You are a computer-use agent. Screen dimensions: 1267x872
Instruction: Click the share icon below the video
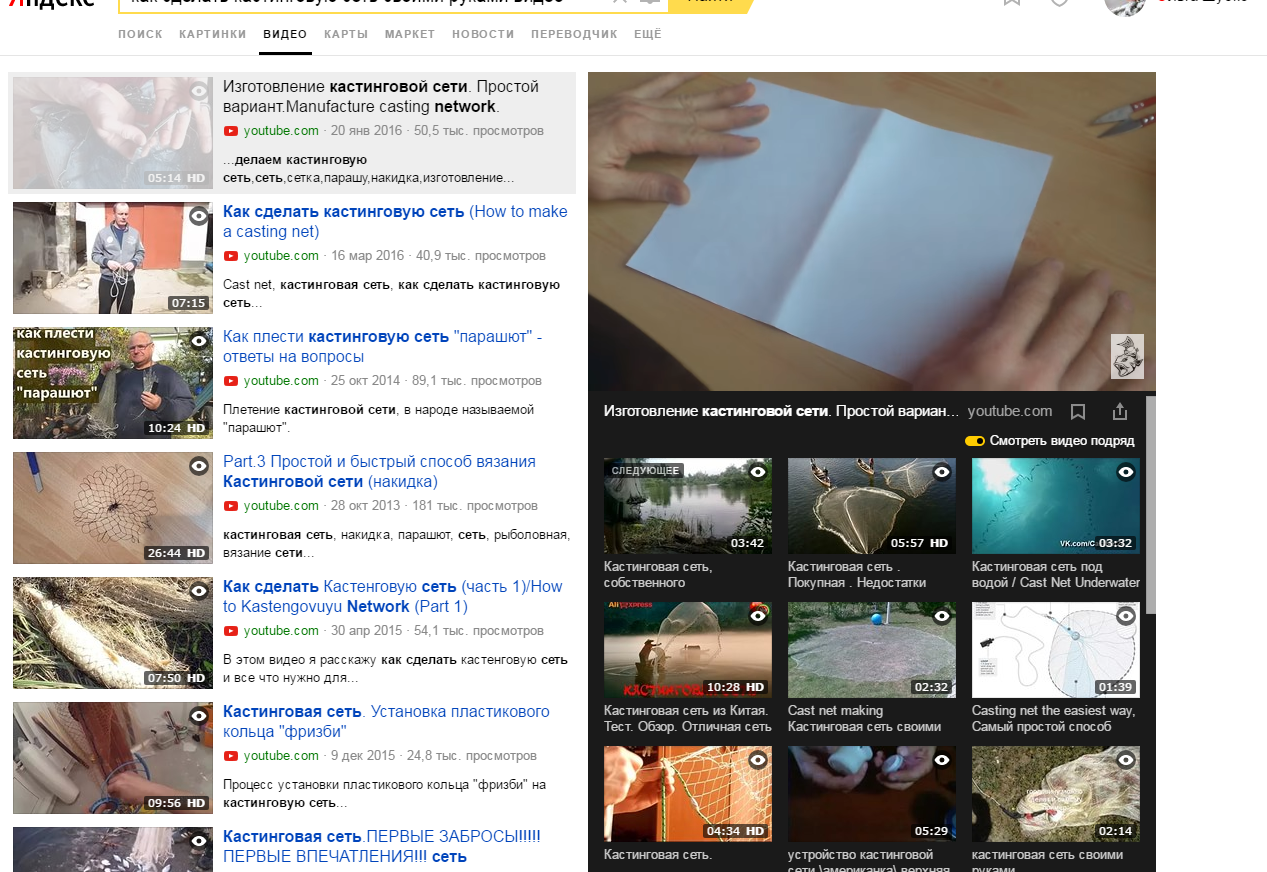[x=1120, y=411]
